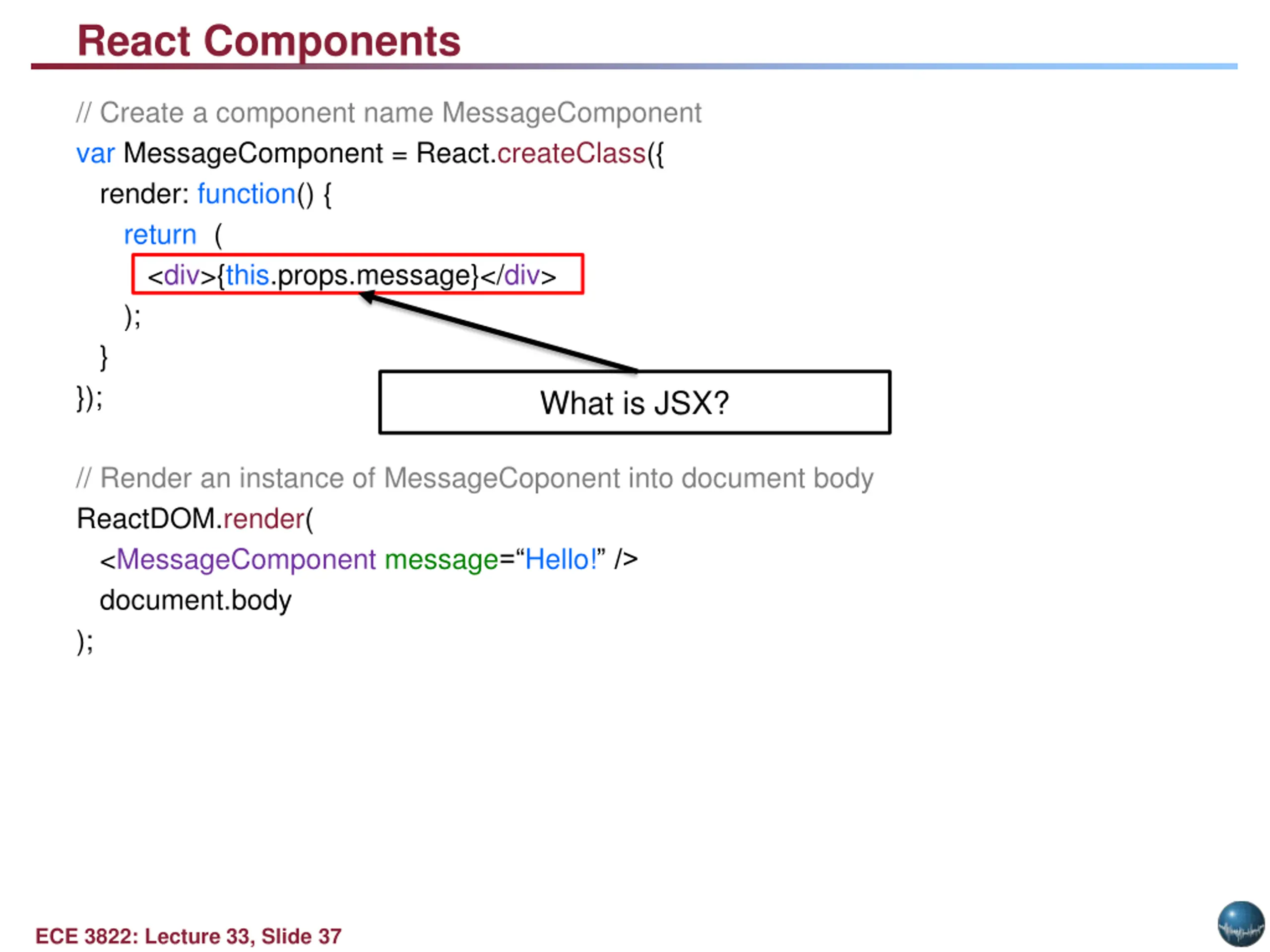The height and width of the screenshot is (952, 1270).
Task: Click the black arrow pointing to JSX
Action: coord(498,332)
